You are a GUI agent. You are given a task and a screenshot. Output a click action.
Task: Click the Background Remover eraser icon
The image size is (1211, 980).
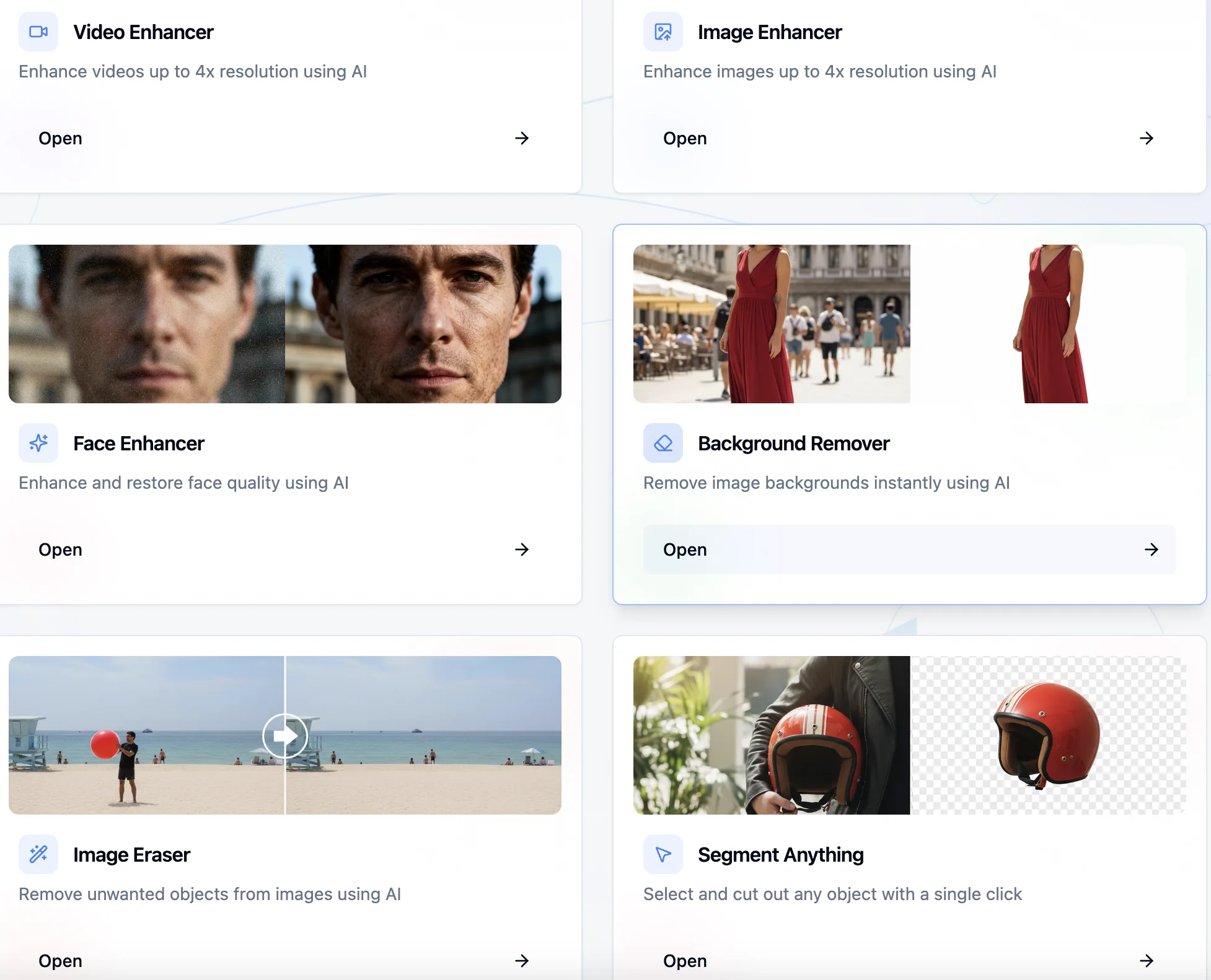(x=663, y=443)
